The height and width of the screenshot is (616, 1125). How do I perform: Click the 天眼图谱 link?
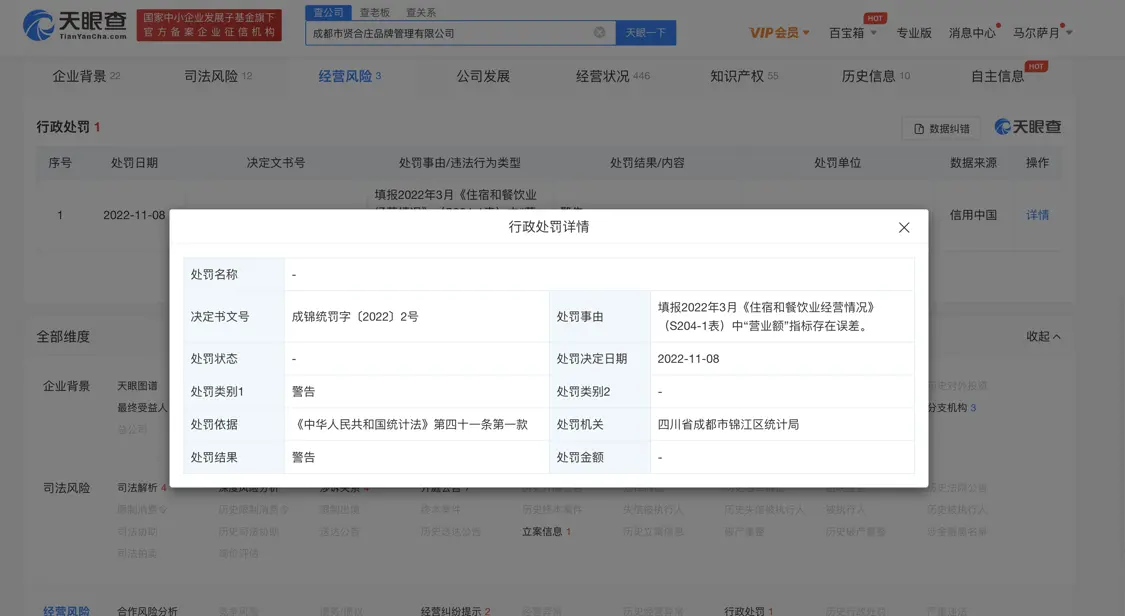pos(137,386)
